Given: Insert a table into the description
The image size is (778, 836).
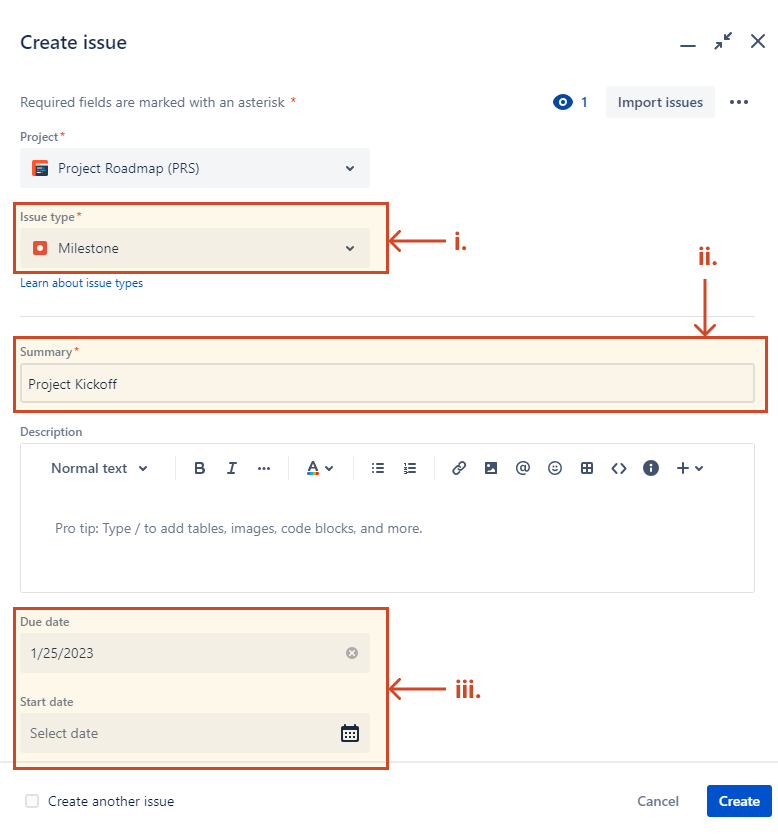Looking at the screenshot, I should click(x=587, y=468).
